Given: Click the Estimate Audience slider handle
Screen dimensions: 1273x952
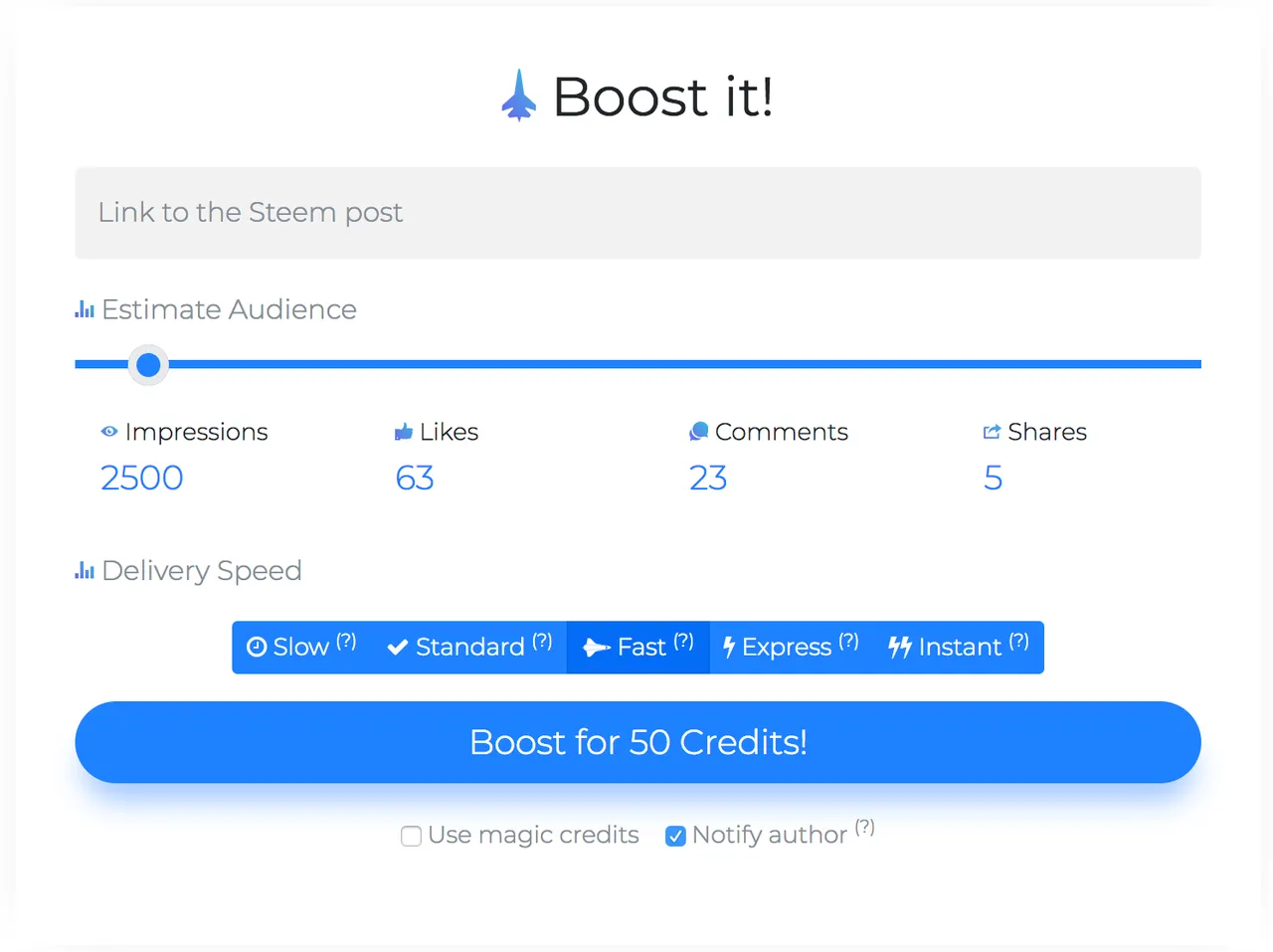Looking at the screenshot, I should [x=148, y=365].
